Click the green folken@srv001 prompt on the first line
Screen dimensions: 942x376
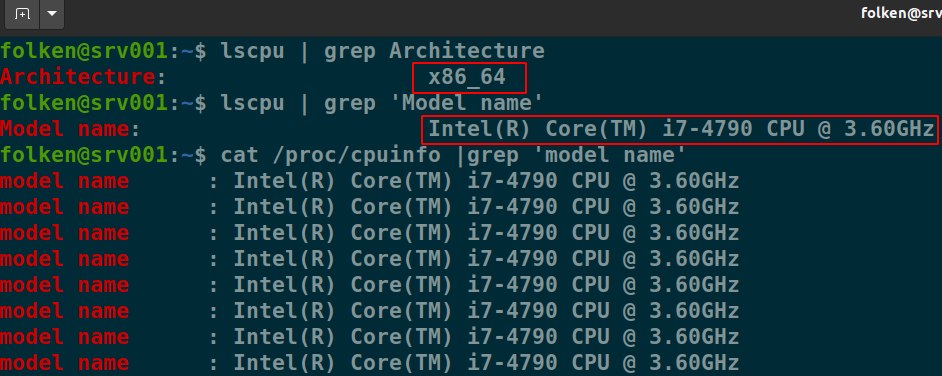(x=84, y=51)
